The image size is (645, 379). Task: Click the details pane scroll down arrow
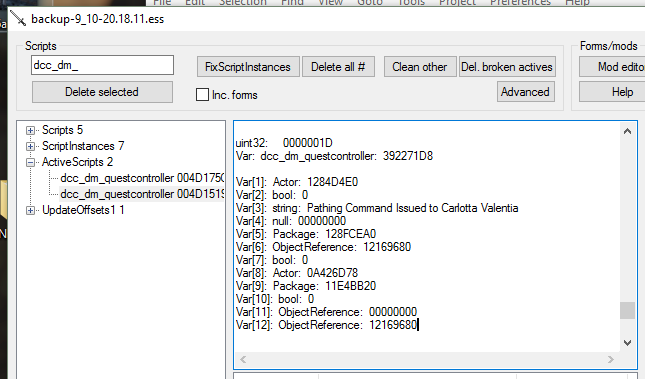(627, 342)
